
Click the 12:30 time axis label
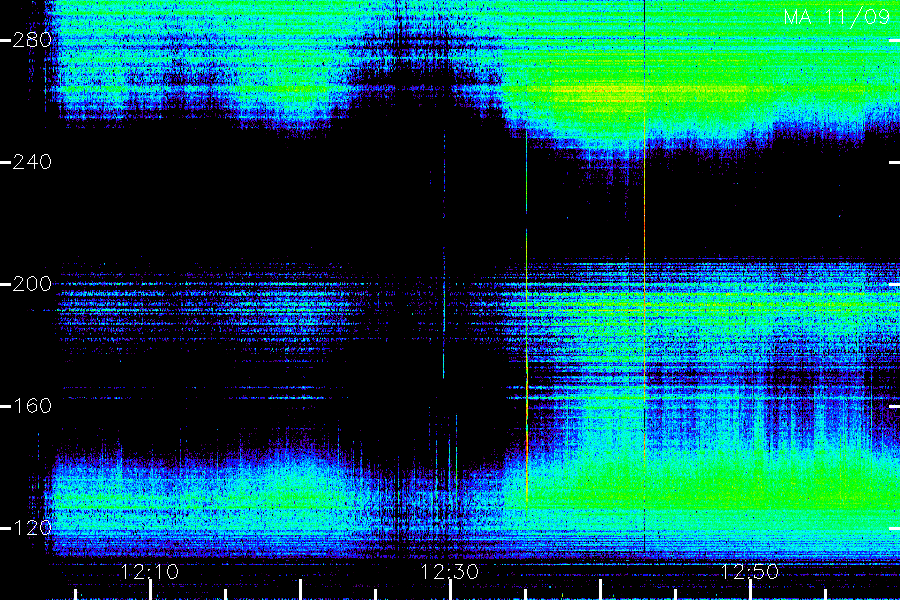tap(450, 572)
